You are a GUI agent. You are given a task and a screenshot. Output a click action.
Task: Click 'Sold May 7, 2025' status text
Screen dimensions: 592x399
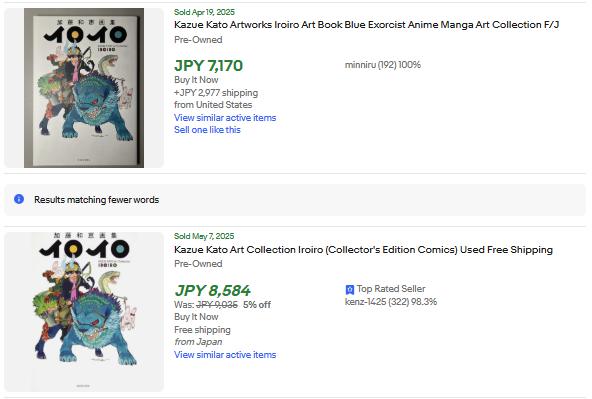click(204, 236)
